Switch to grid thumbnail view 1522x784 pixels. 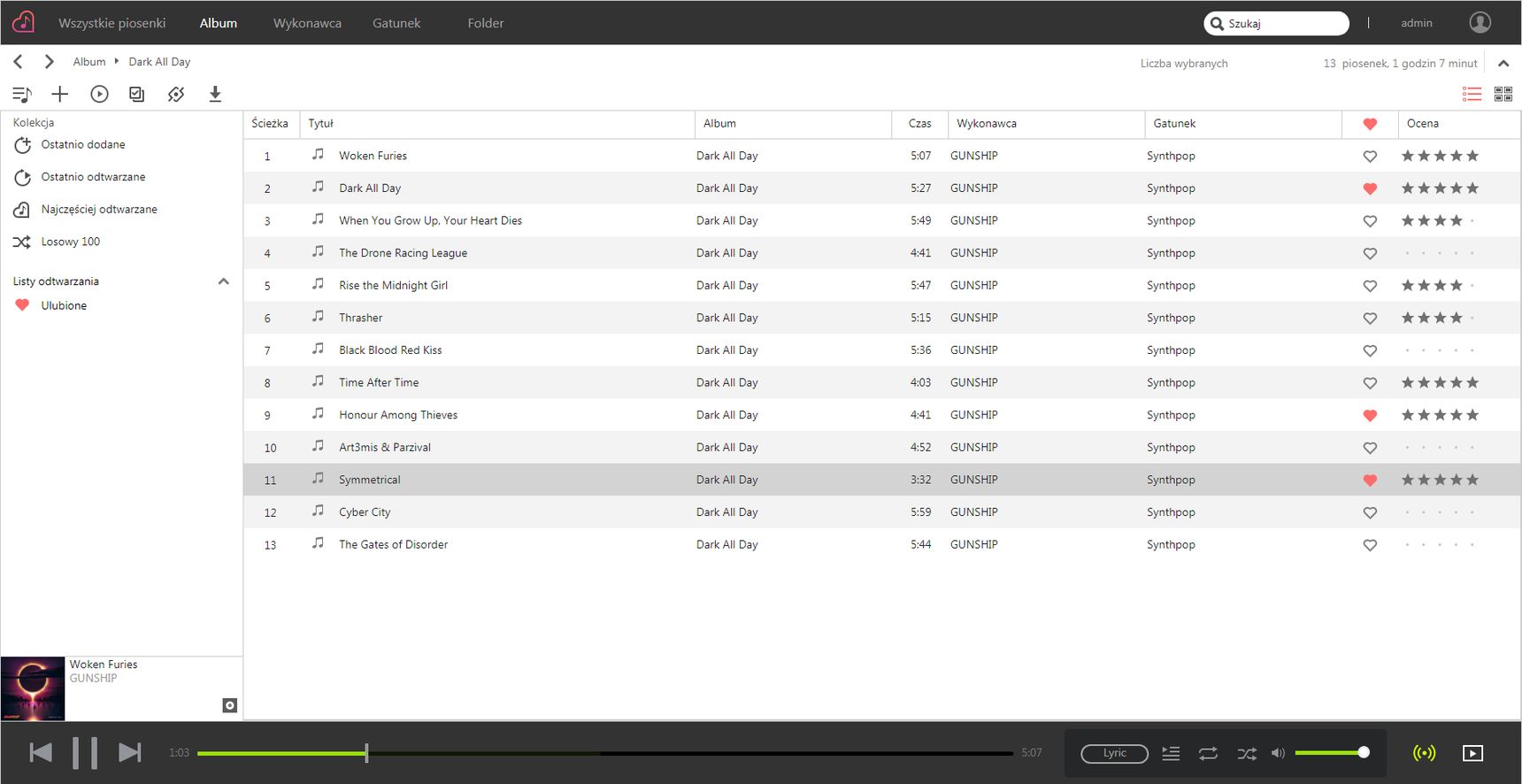click(1503, 94)
